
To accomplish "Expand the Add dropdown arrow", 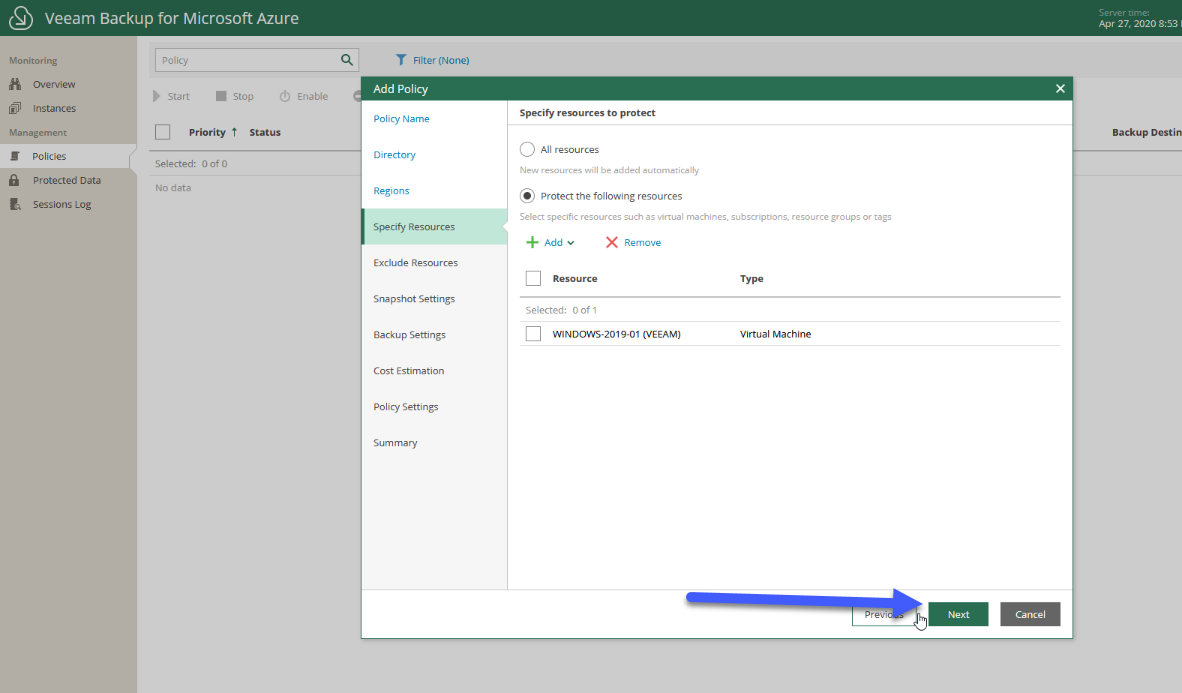I will [571, 243].
